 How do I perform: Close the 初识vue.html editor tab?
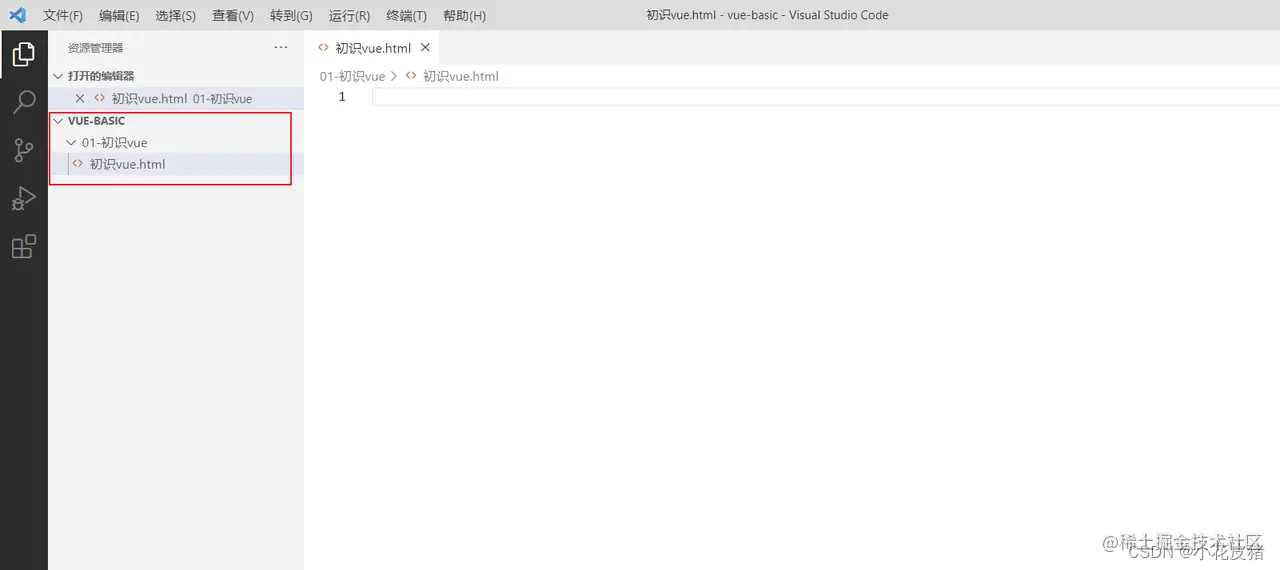click(425, 47)
